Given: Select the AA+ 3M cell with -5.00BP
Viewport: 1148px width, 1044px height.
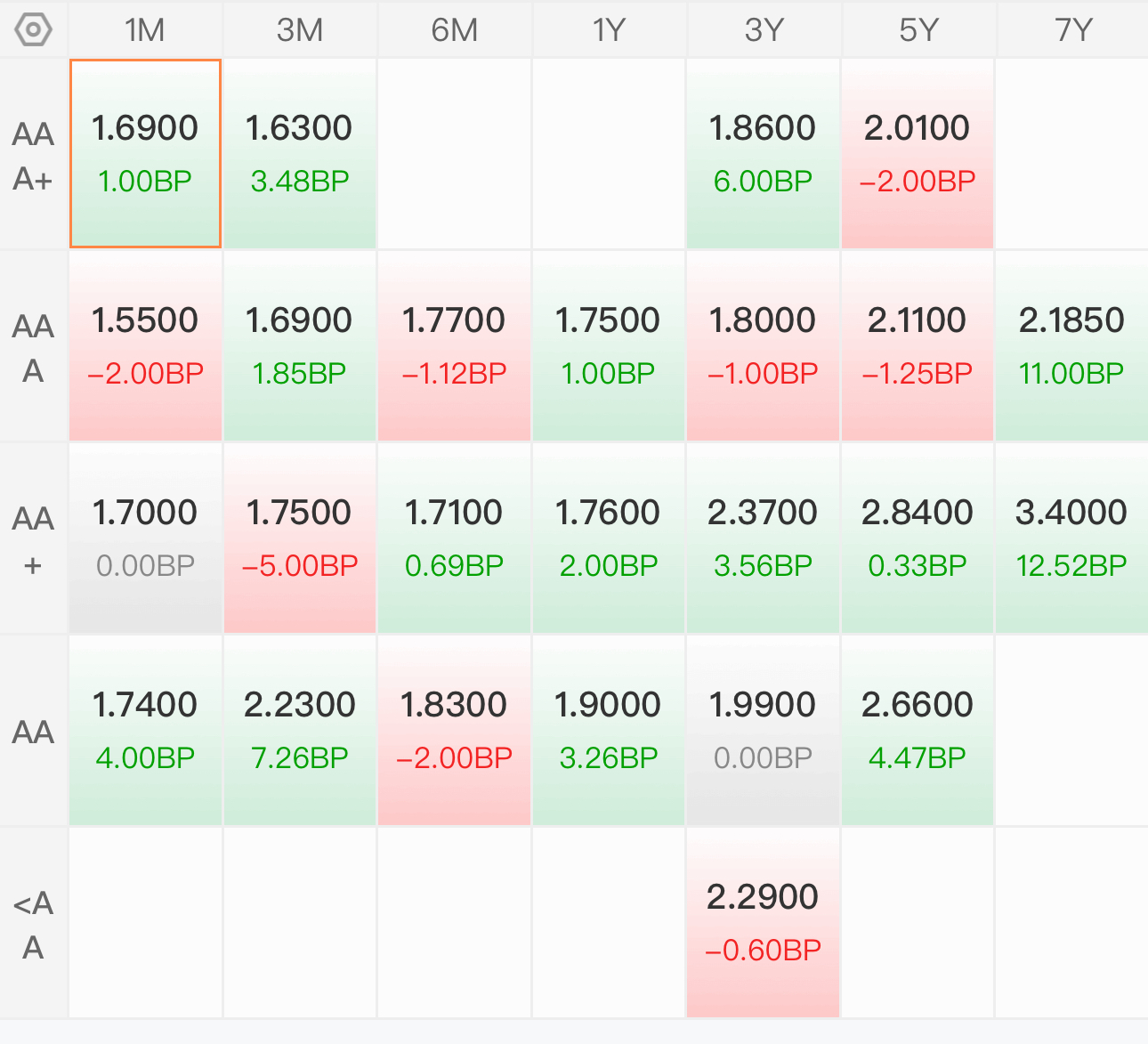Looking at the screenshot, I should [x=300, y=538].
